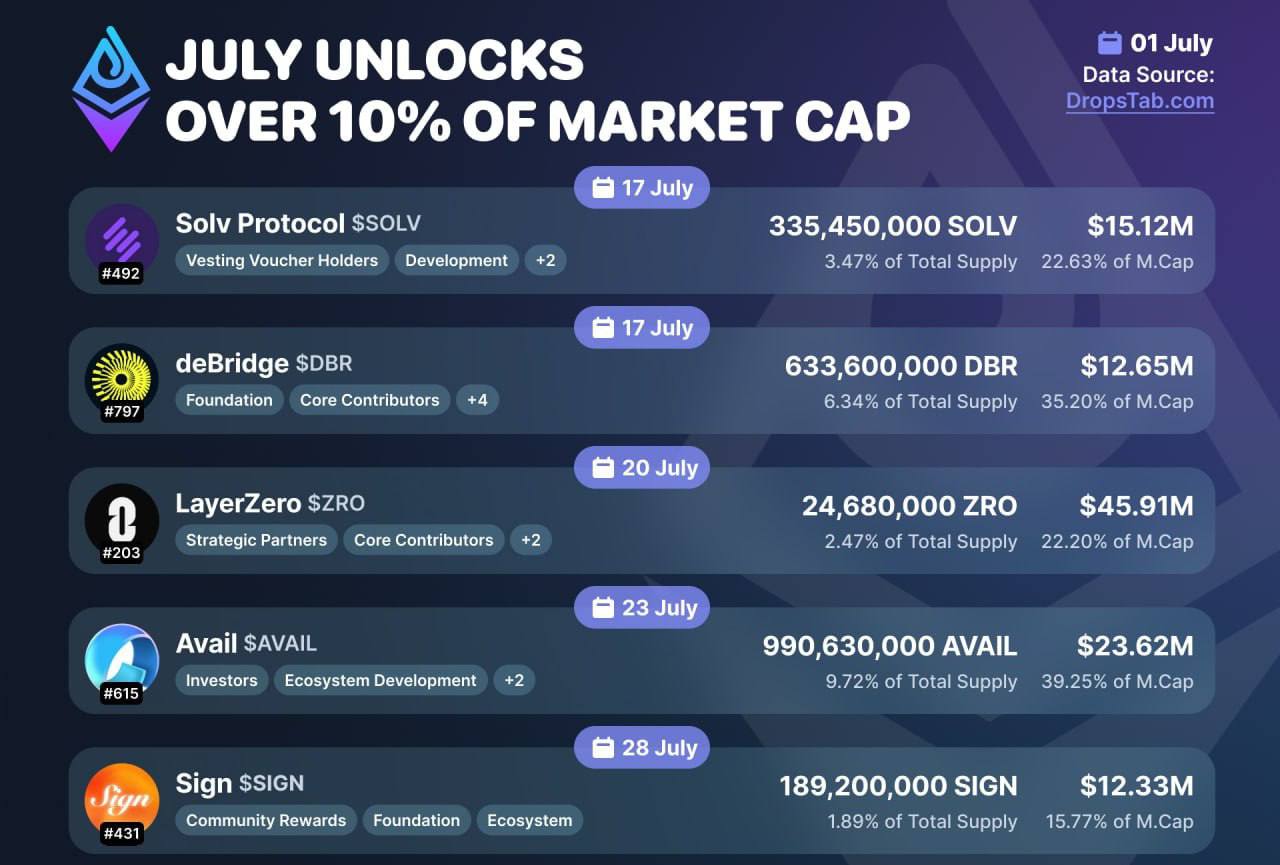
Task: Click the 20 July date badge
Action: [x=642, y=468]
